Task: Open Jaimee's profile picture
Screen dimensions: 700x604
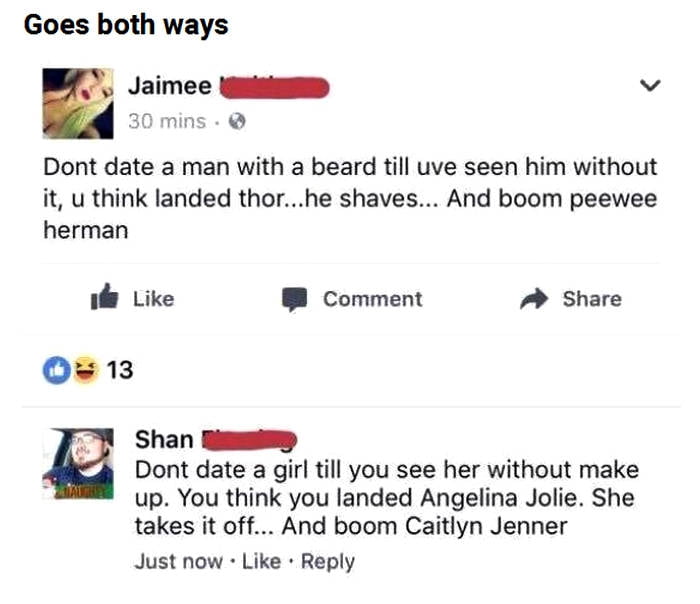Action: coord(78,104)
